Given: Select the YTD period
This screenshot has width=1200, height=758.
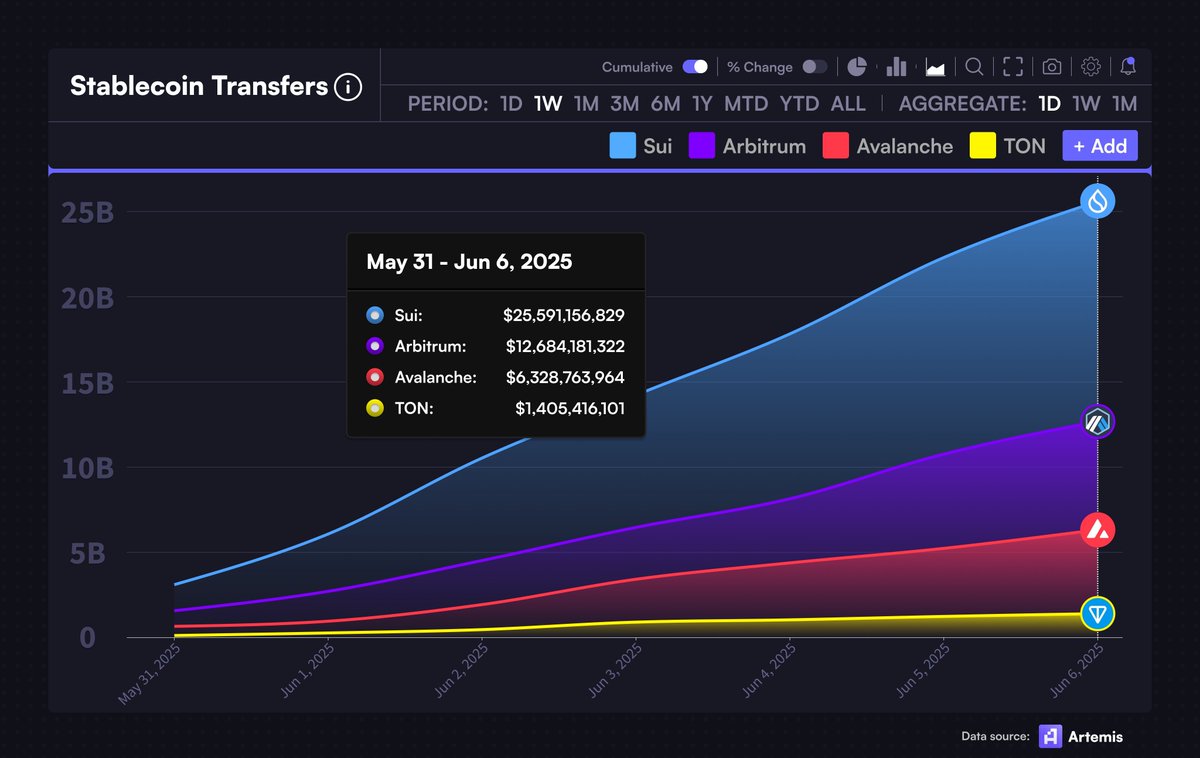Looking at the screenshot, I should point(799,104).
